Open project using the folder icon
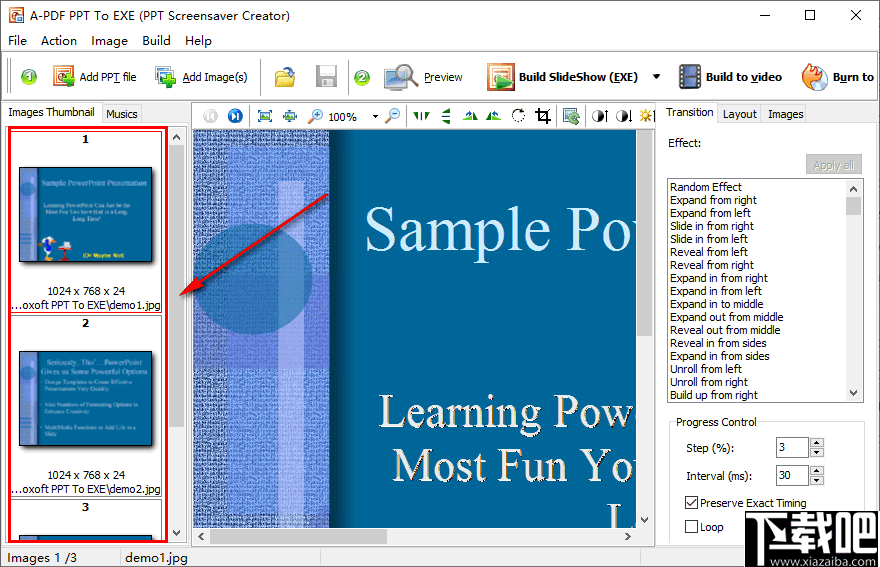This screenshot has height=567, width=880. [285, 76]
